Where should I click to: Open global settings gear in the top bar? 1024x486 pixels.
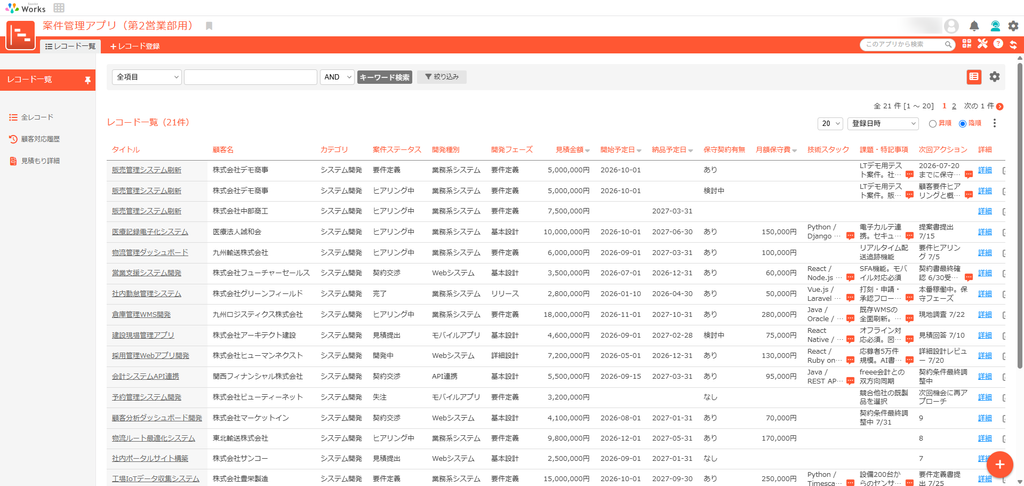tap(1013, 26)
